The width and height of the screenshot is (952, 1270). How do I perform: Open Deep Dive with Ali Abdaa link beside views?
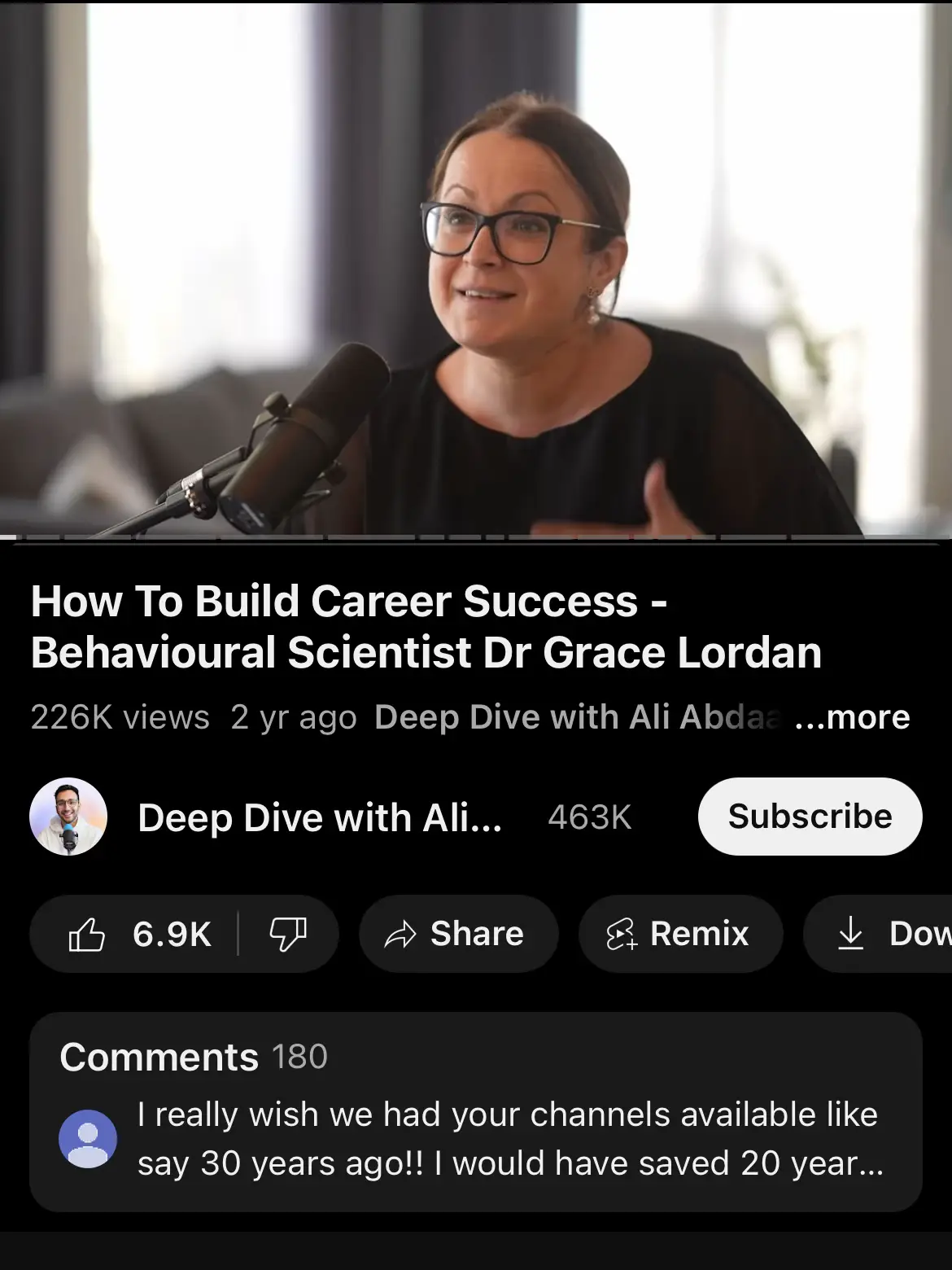(x=578, y=717)
